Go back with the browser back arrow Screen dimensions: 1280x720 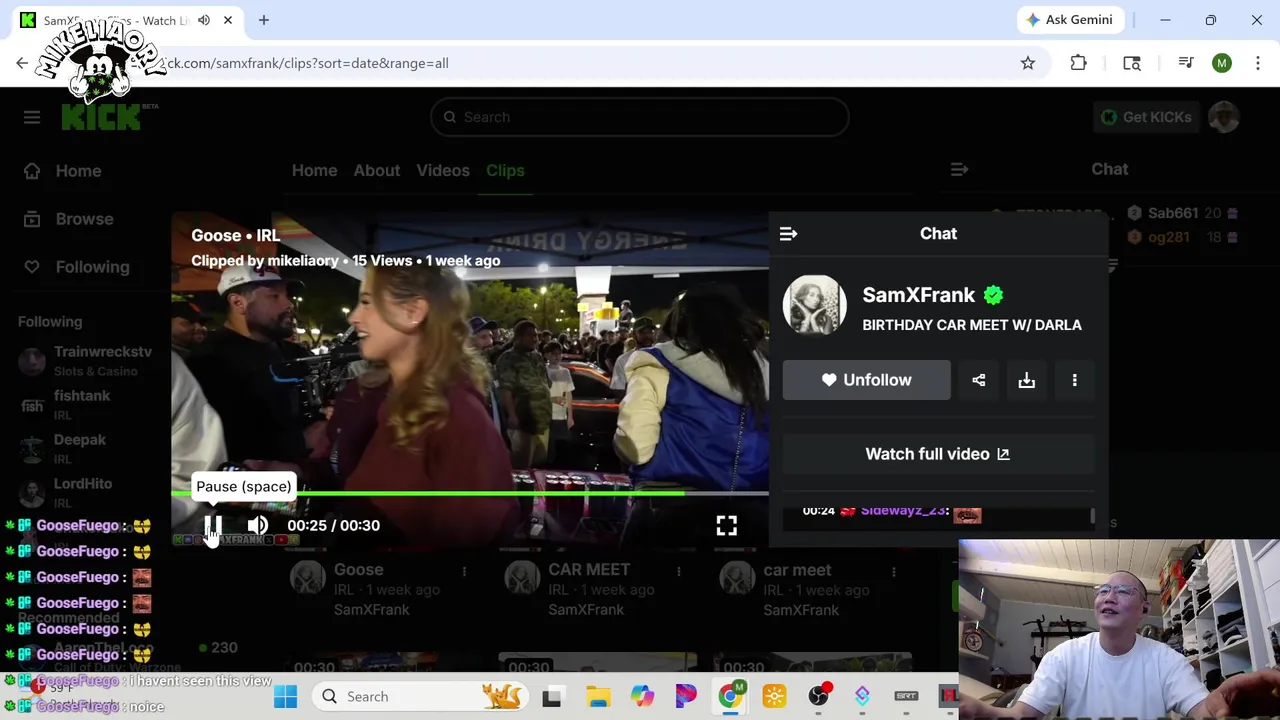click(x=22, y=63)
